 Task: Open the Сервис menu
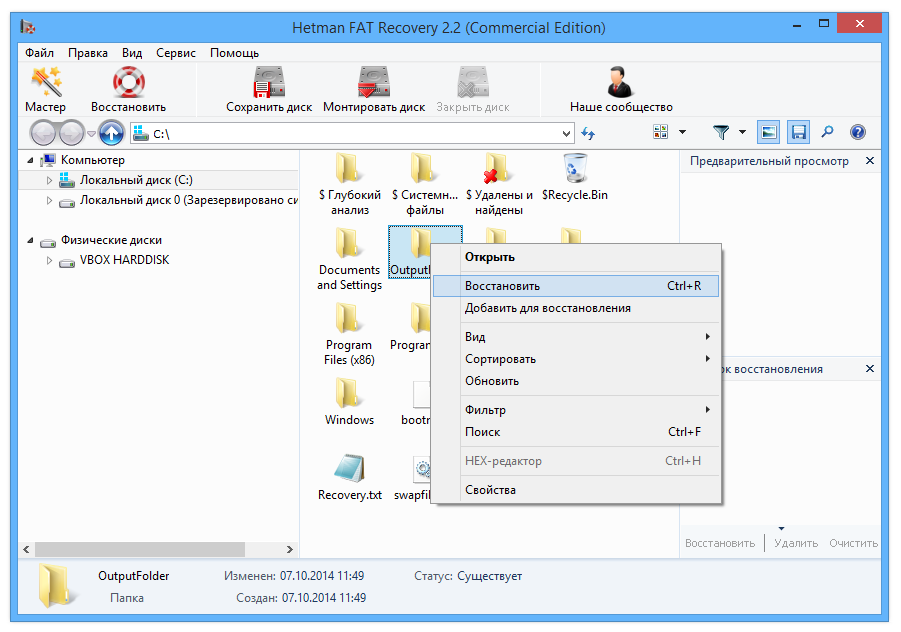click(x=176, y=53)
